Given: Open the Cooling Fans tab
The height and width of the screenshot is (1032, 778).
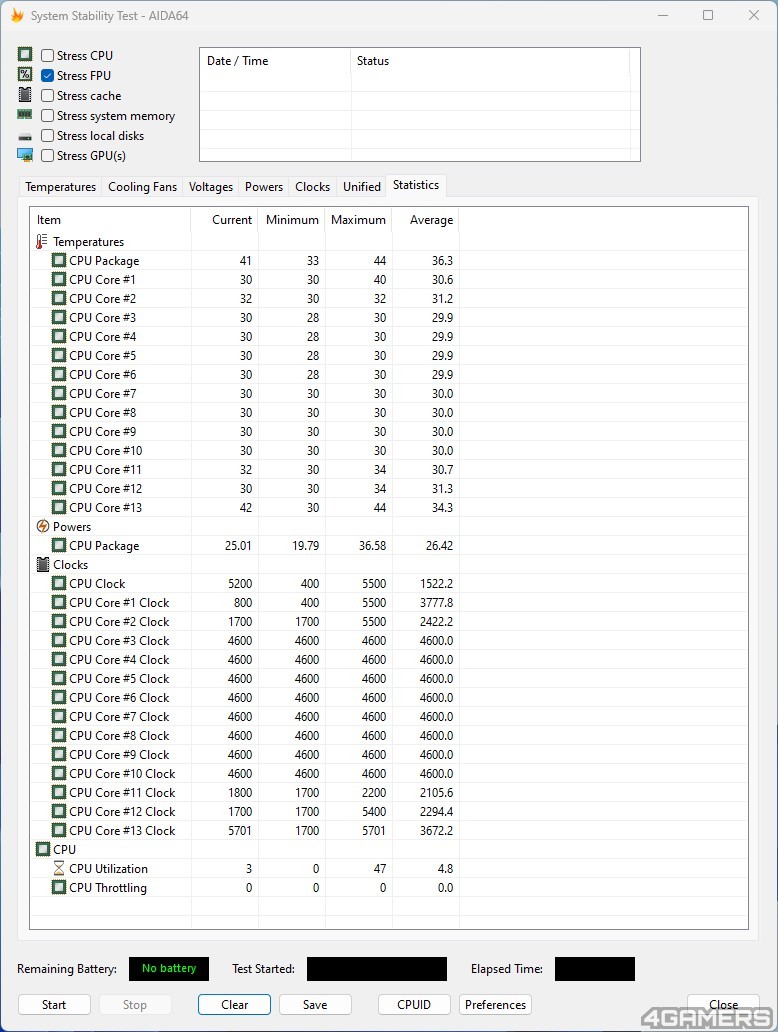Looking at the screenshot, I should point(142,187).
